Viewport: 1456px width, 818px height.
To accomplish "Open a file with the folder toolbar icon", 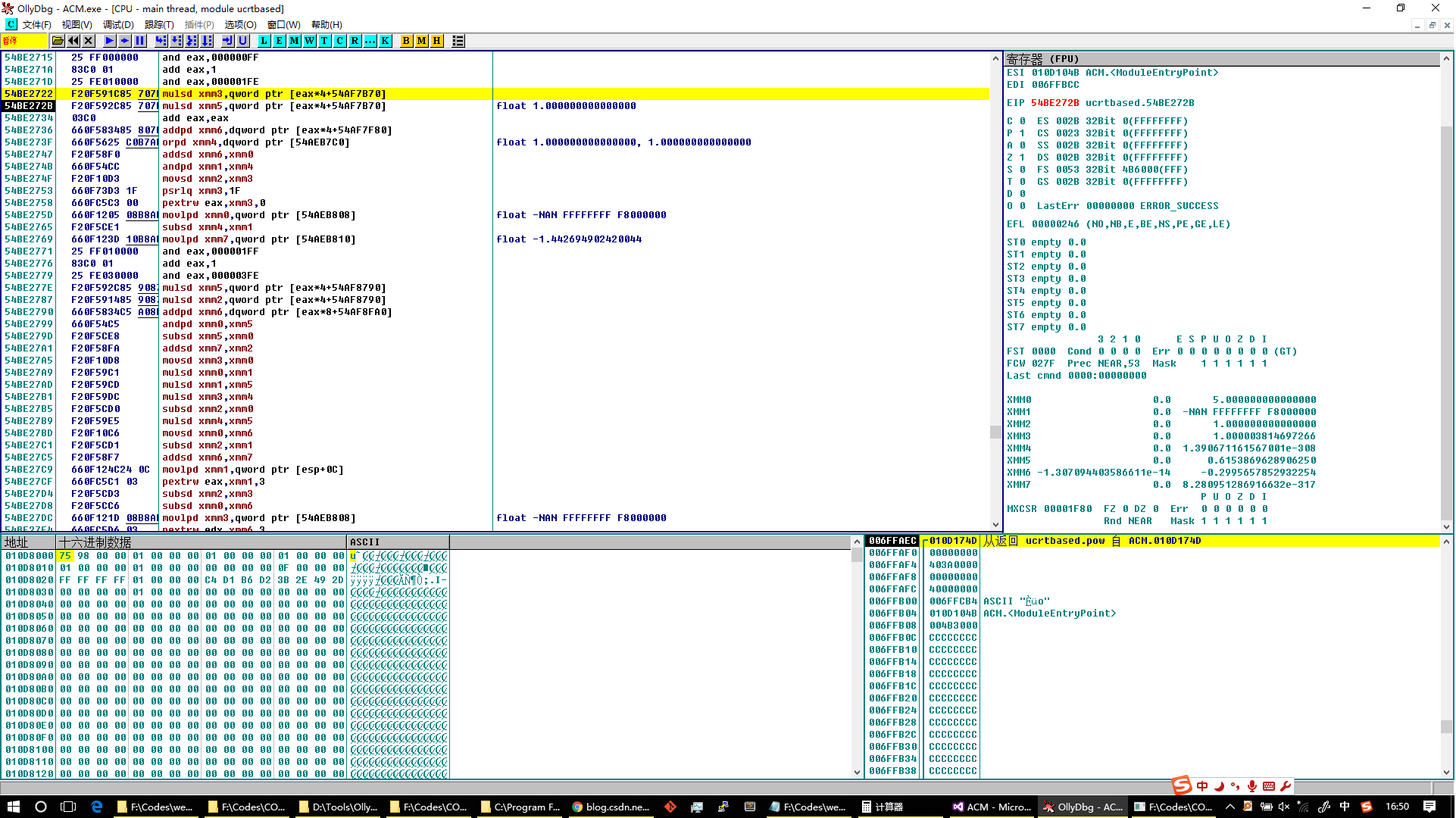I will 58,41.
